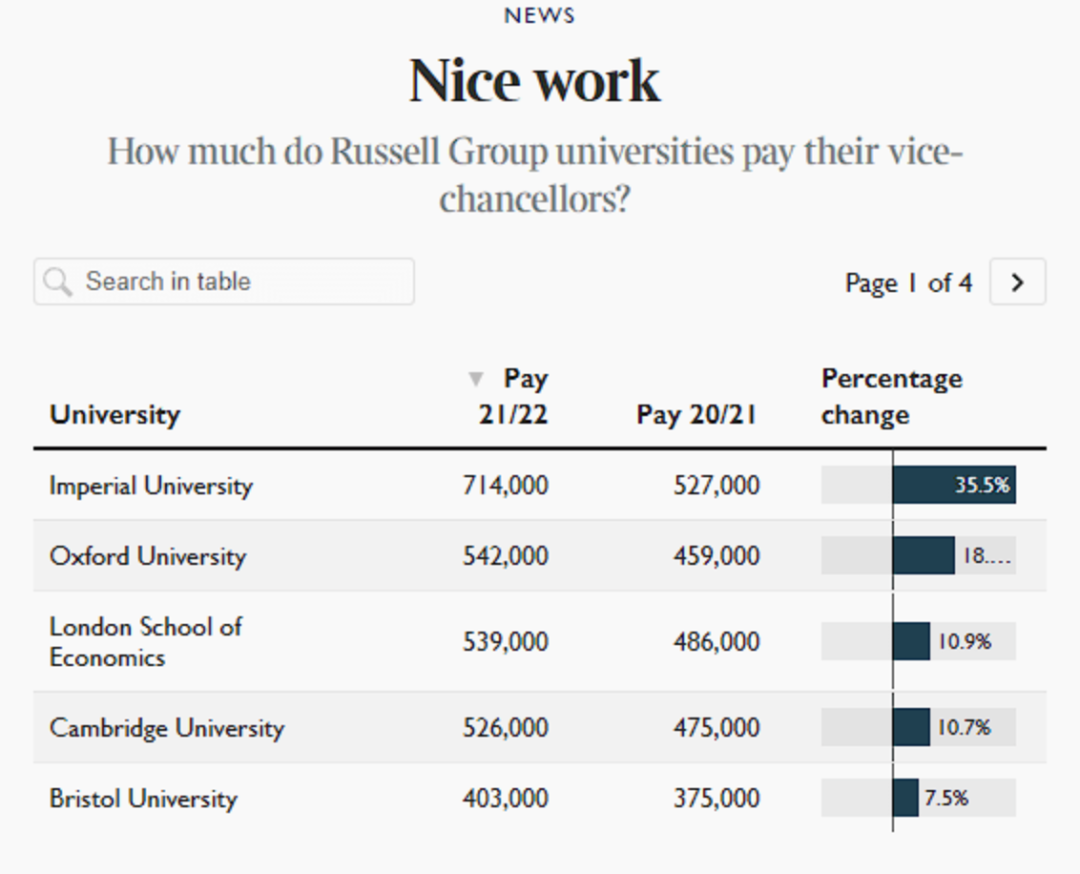The image size is (1080, 874).
Task: Click the 714,000 pay value
Action: [x=506, y=486]
